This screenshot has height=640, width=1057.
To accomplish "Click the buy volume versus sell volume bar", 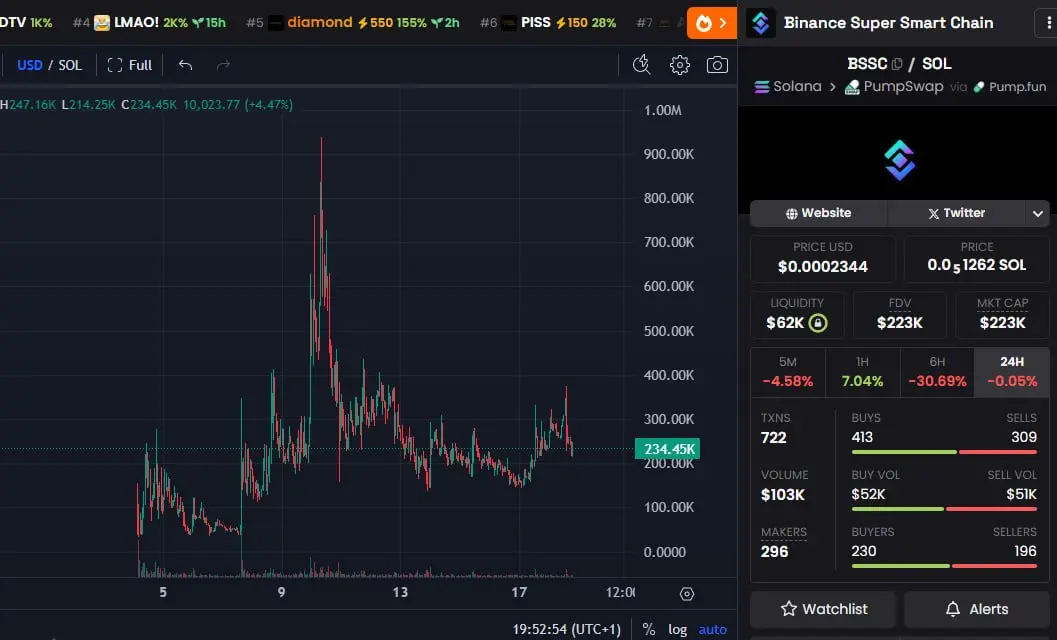I will (944, 509).
